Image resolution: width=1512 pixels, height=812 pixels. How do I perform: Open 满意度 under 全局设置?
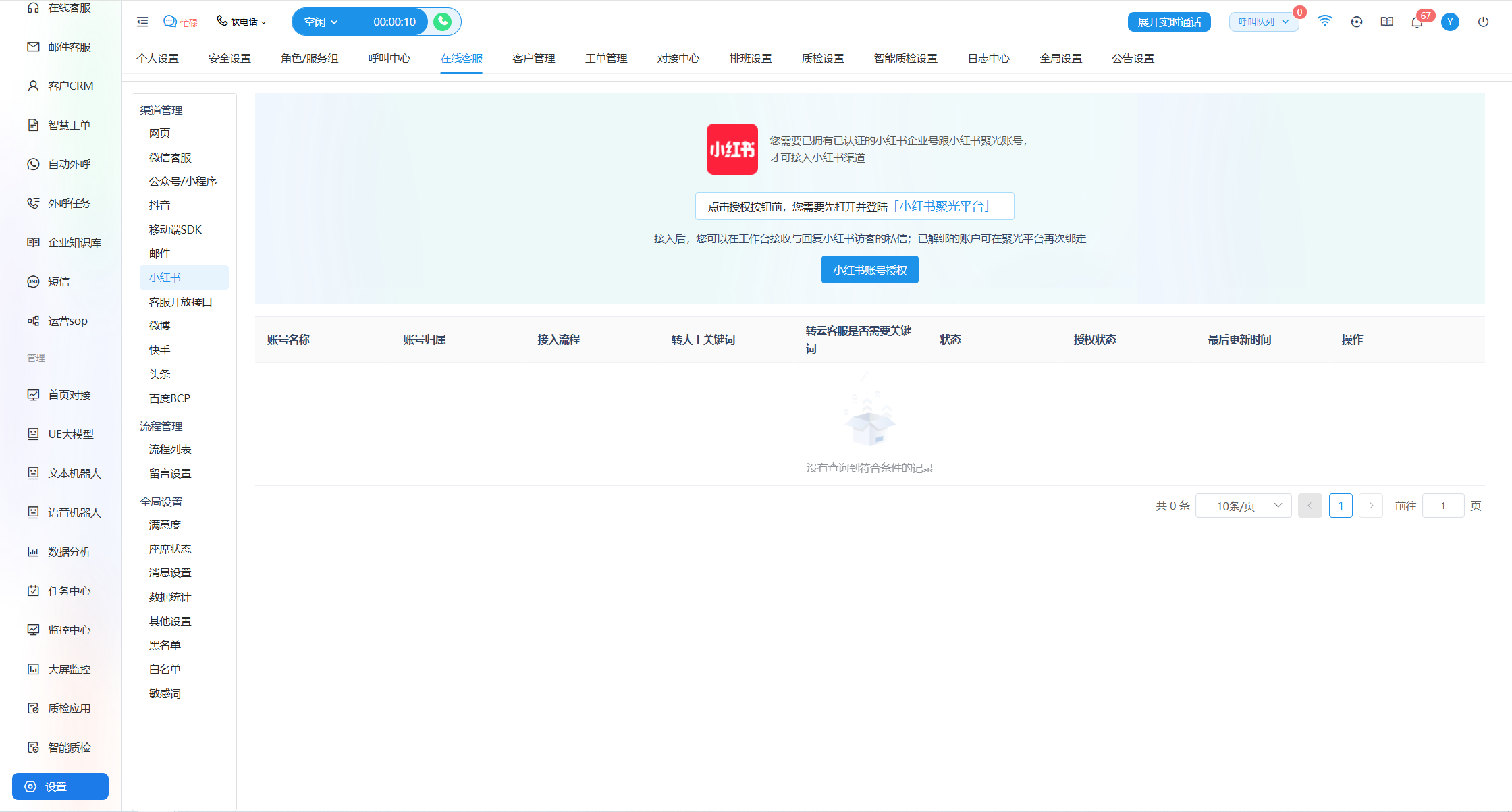165,525
